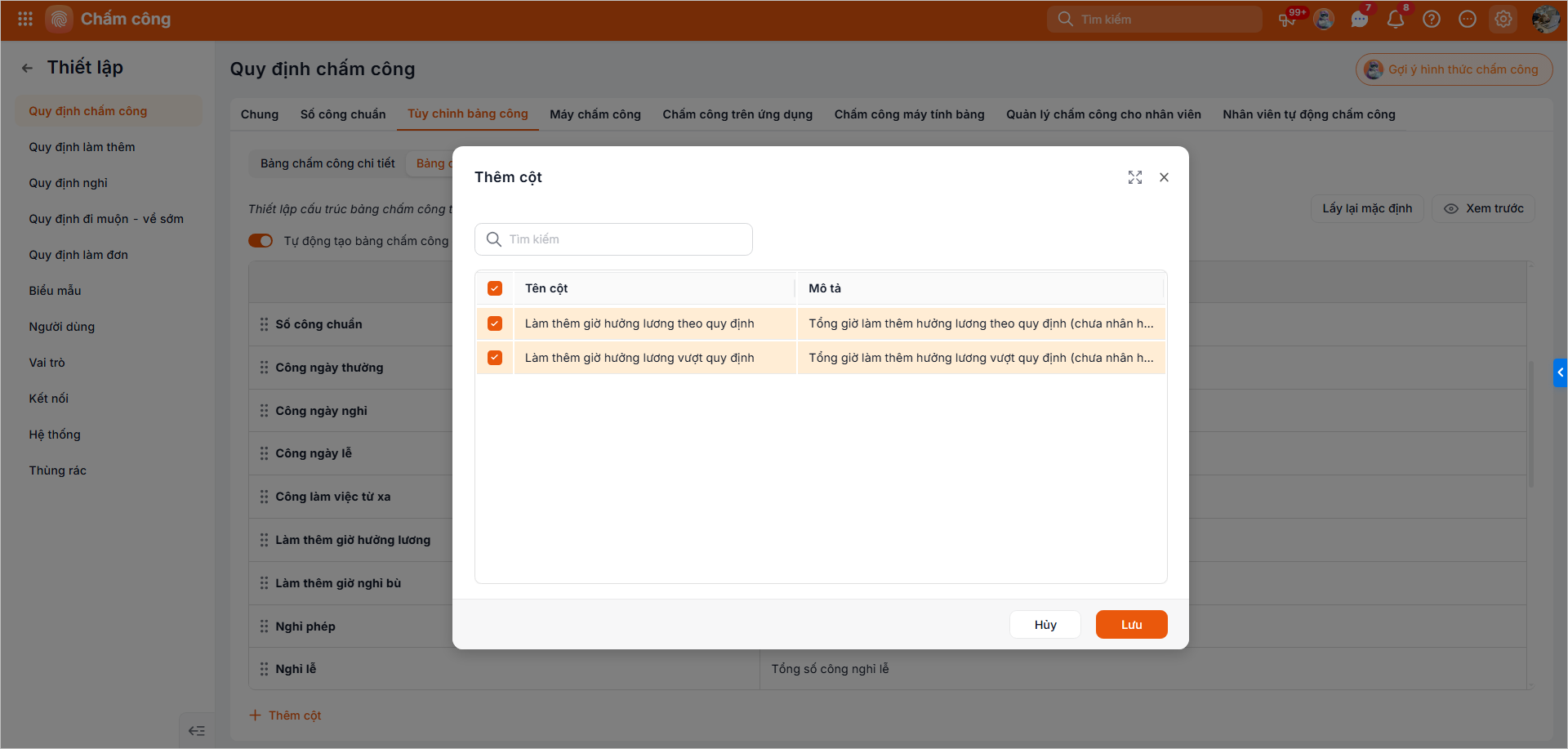Open the chat messages icon
Screen dimensions: 1568x749
(1360, 19)
